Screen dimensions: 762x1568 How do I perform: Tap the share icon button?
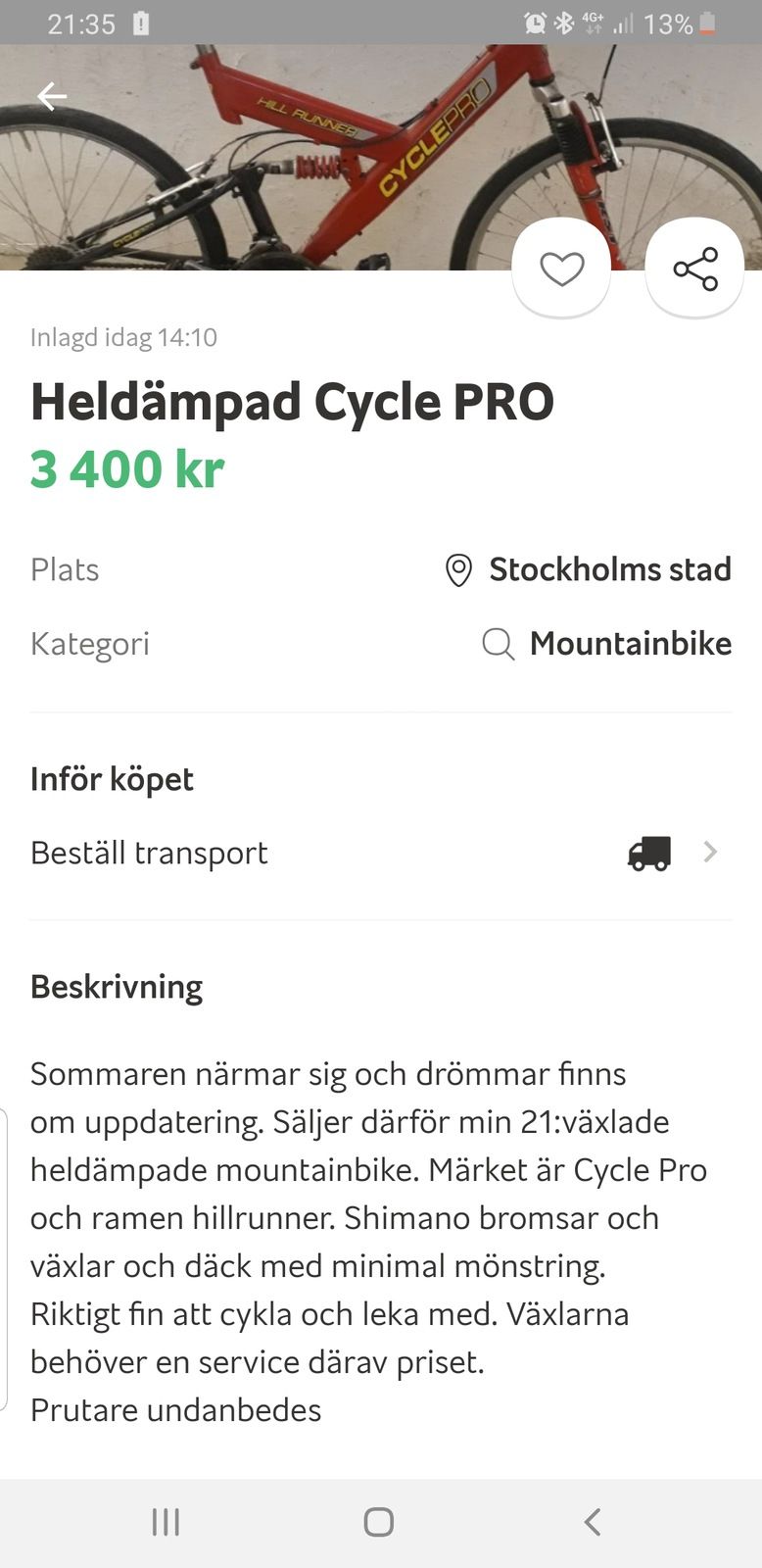click(x=695, y=269)
